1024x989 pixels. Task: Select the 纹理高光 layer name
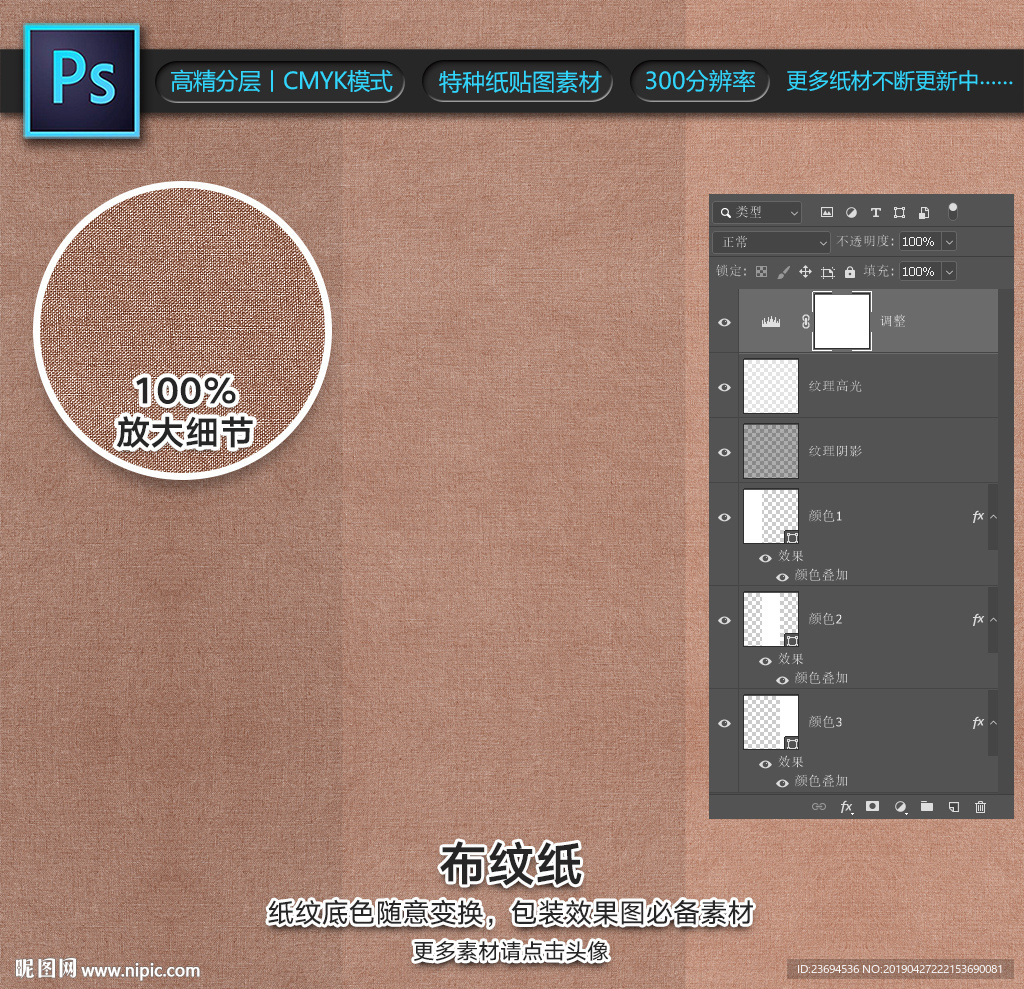[x=835, y=386]
